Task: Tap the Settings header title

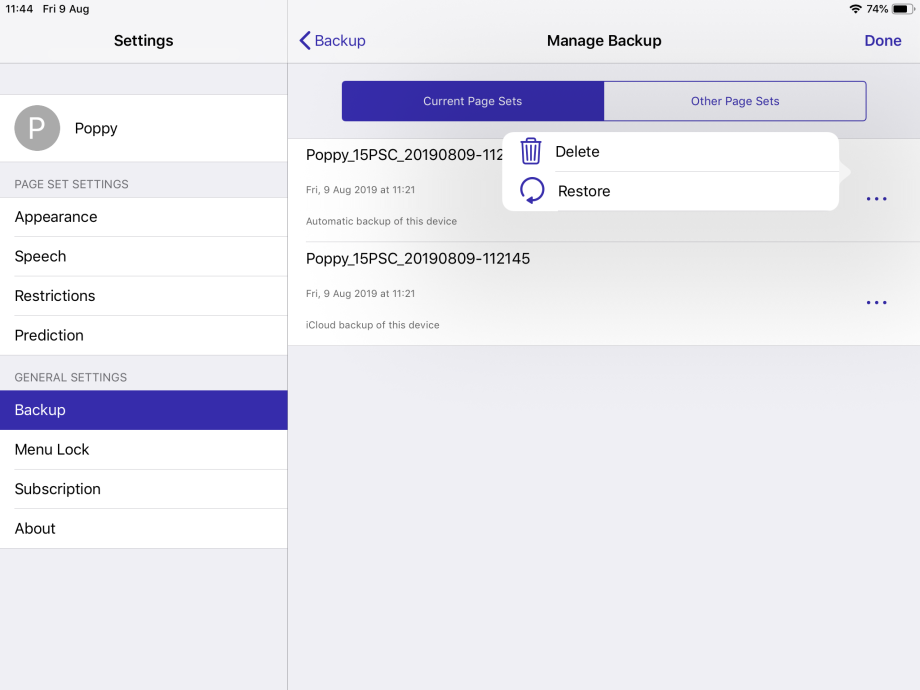Action: pyautogui.click(x=144, y=40)
